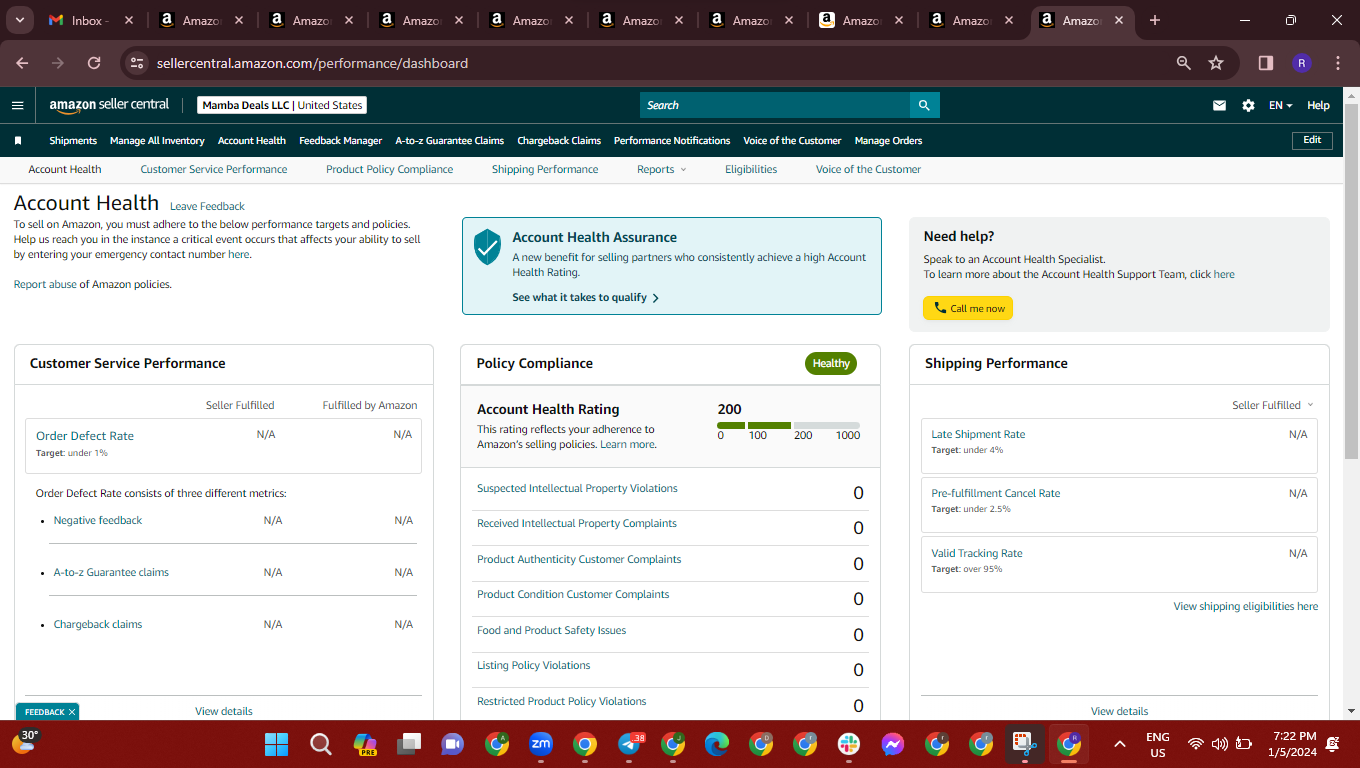Click the Edit favorites button
The width and height of the screenshot is (1360, 768).
point(1312,141)
